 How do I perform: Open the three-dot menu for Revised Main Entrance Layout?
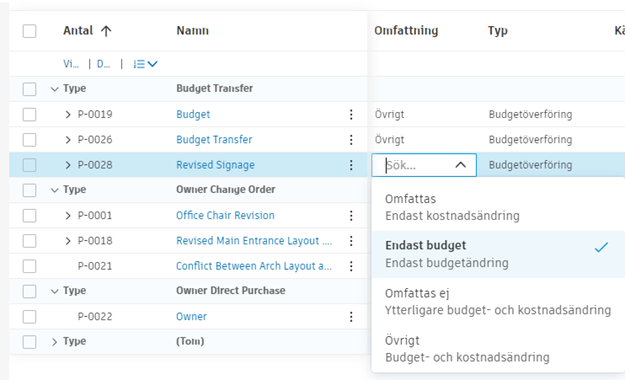pos(351,241)
